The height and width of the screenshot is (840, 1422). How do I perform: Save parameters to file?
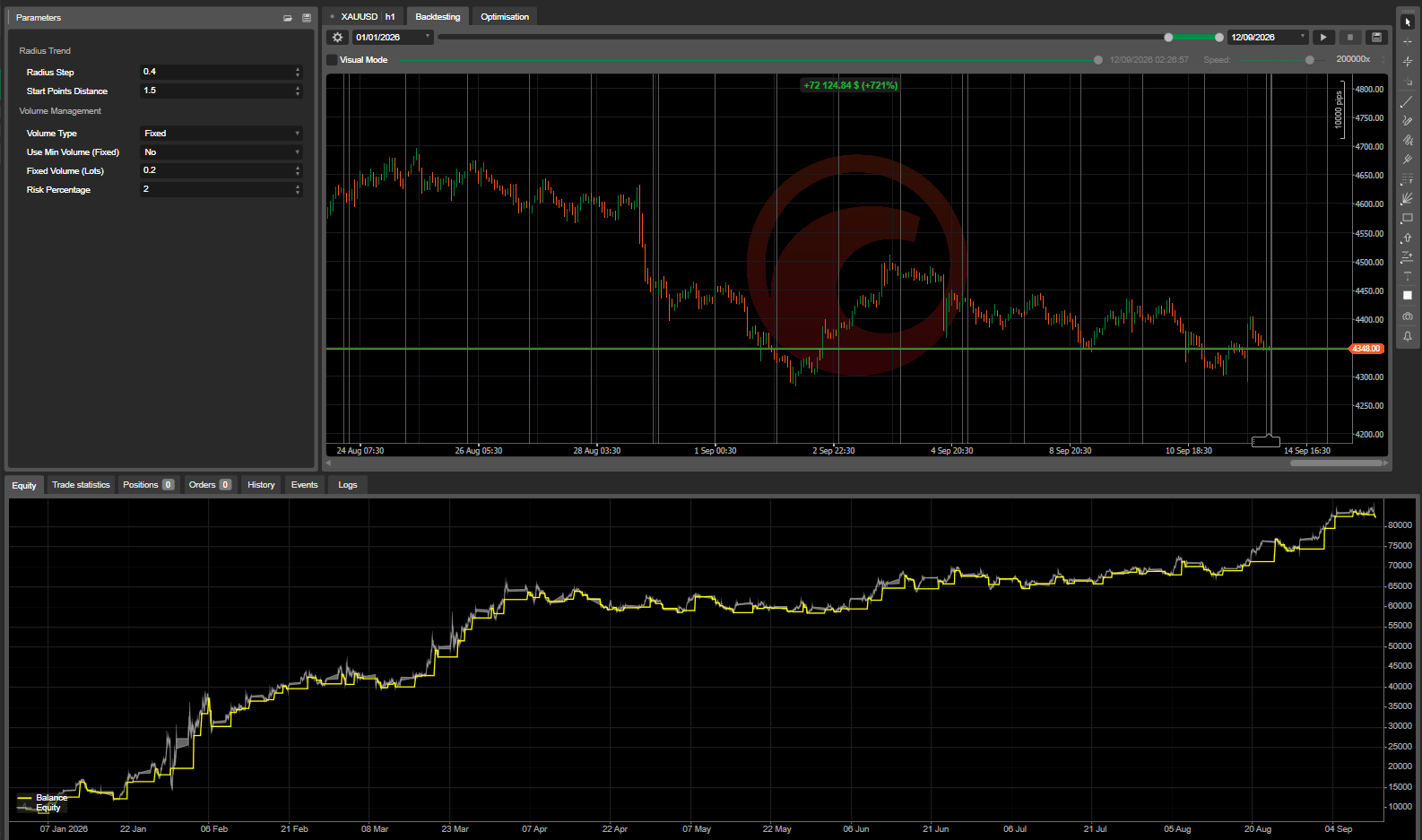pos(307,18)
